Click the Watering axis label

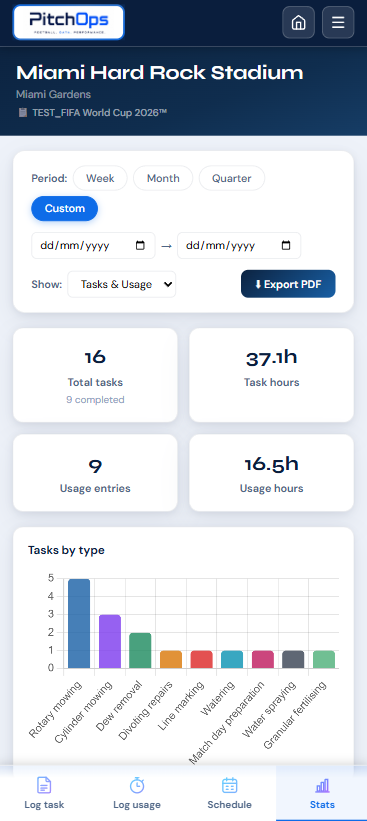click(x=218, y=699)
